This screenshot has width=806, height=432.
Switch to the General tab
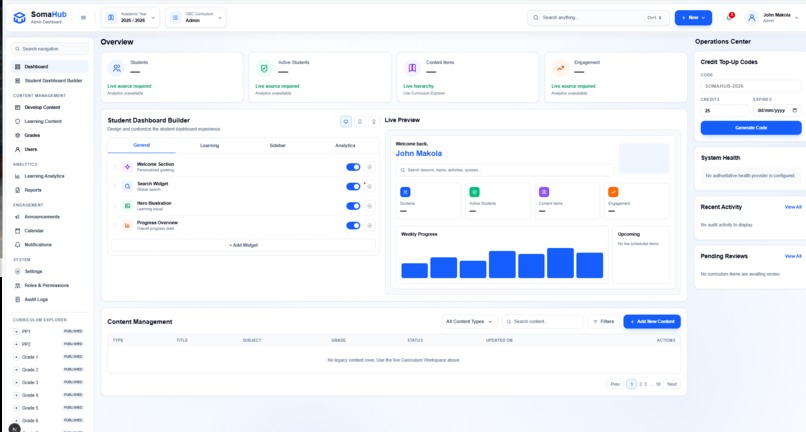(x=142, y=146)
